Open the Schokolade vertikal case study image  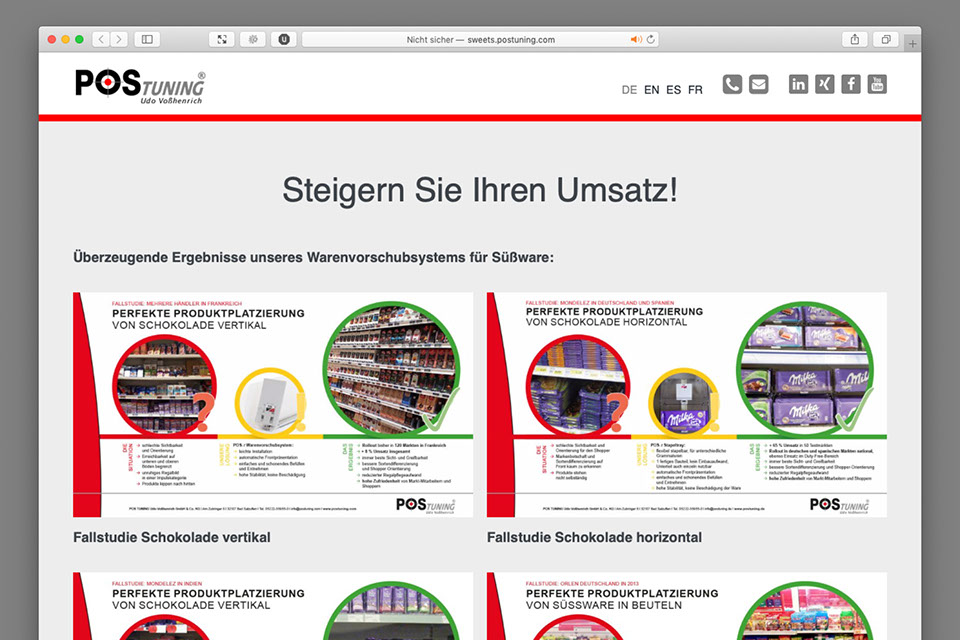coord(273,404)
